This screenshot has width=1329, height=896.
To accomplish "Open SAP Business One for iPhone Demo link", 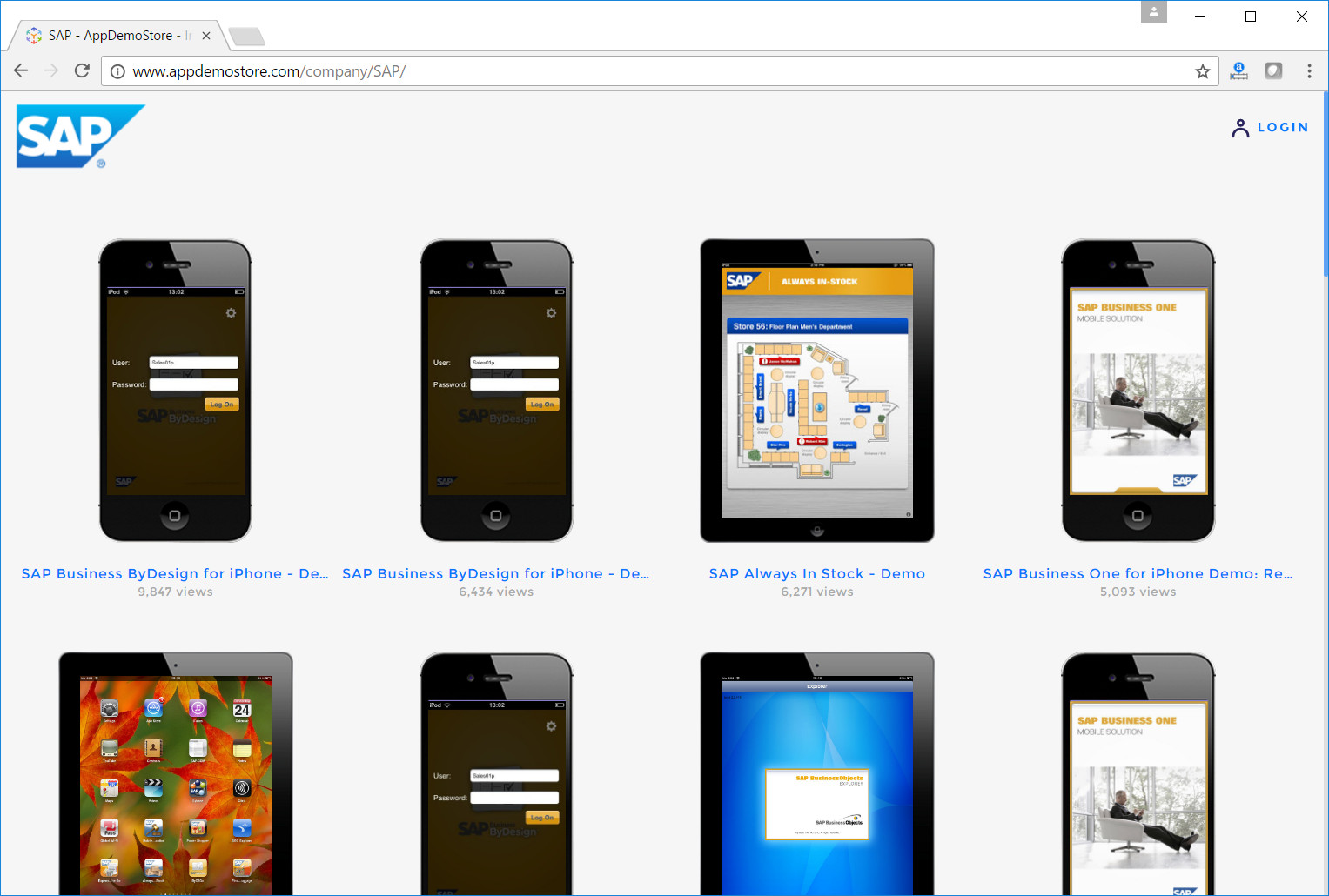I will [1138, 573].
